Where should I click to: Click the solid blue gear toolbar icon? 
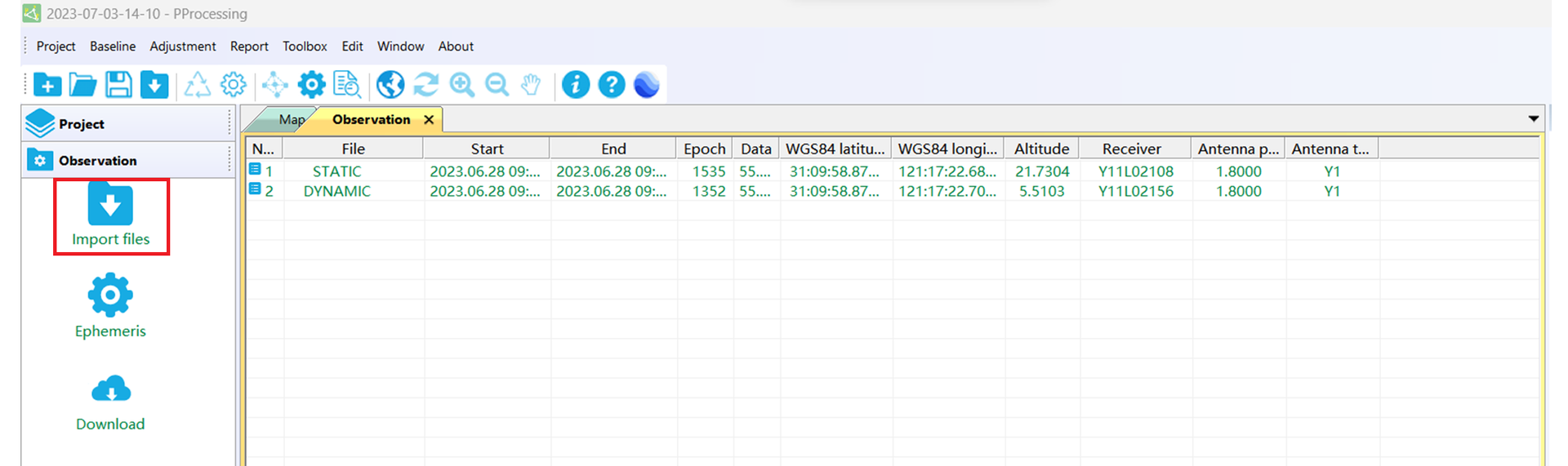pyautogui.click(x=311, y=85)
